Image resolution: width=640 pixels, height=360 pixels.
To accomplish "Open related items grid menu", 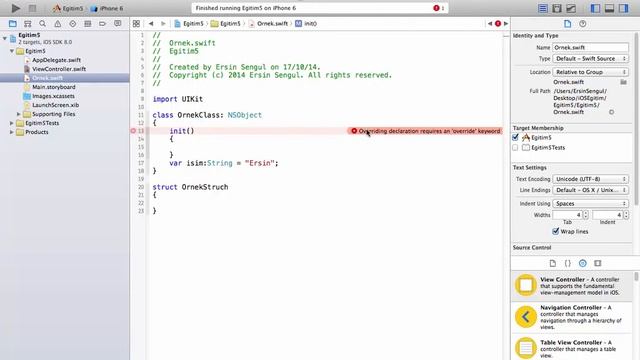I will (136, 24).
